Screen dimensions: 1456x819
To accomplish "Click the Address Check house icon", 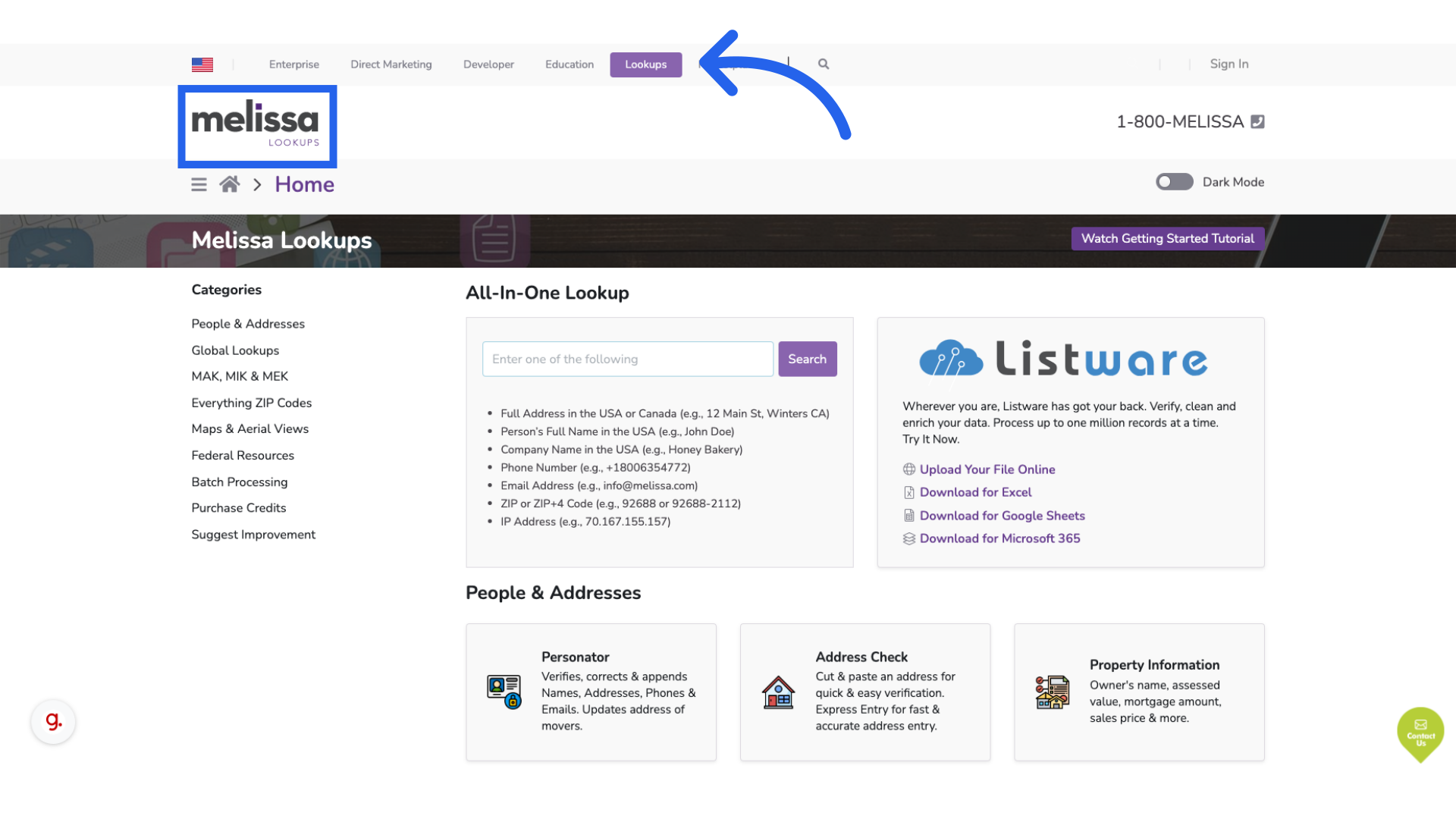I will click(x=778, y=692).
